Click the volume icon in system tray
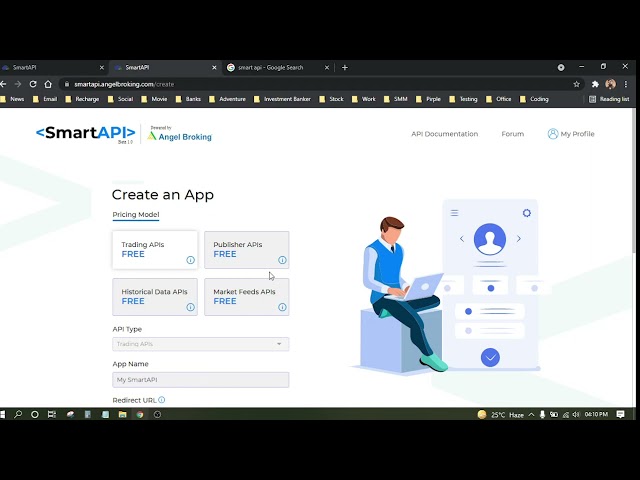The image size is (640, 480). [x=576, y=414]
